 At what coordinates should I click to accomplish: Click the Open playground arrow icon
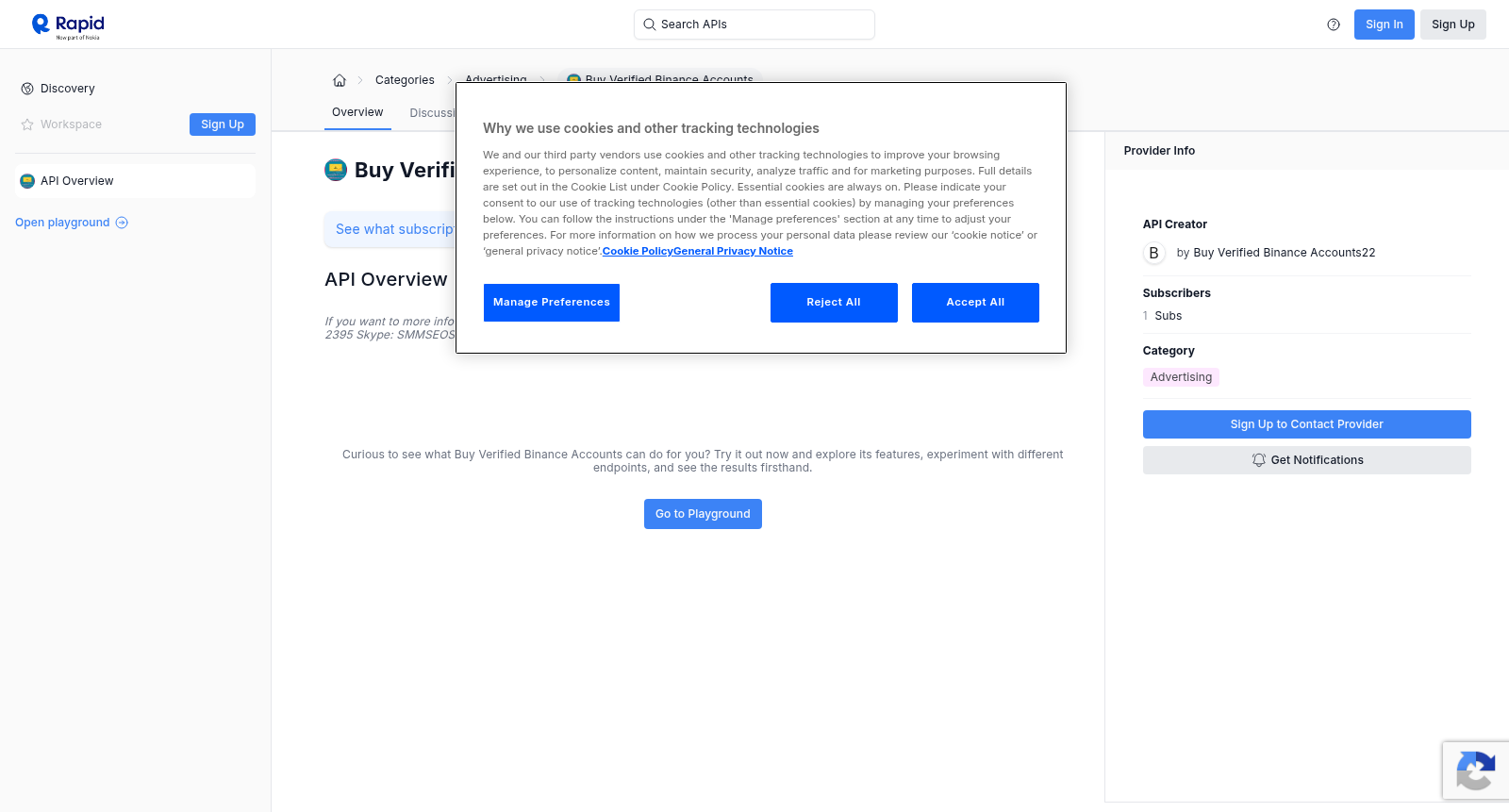click(122, 223)
